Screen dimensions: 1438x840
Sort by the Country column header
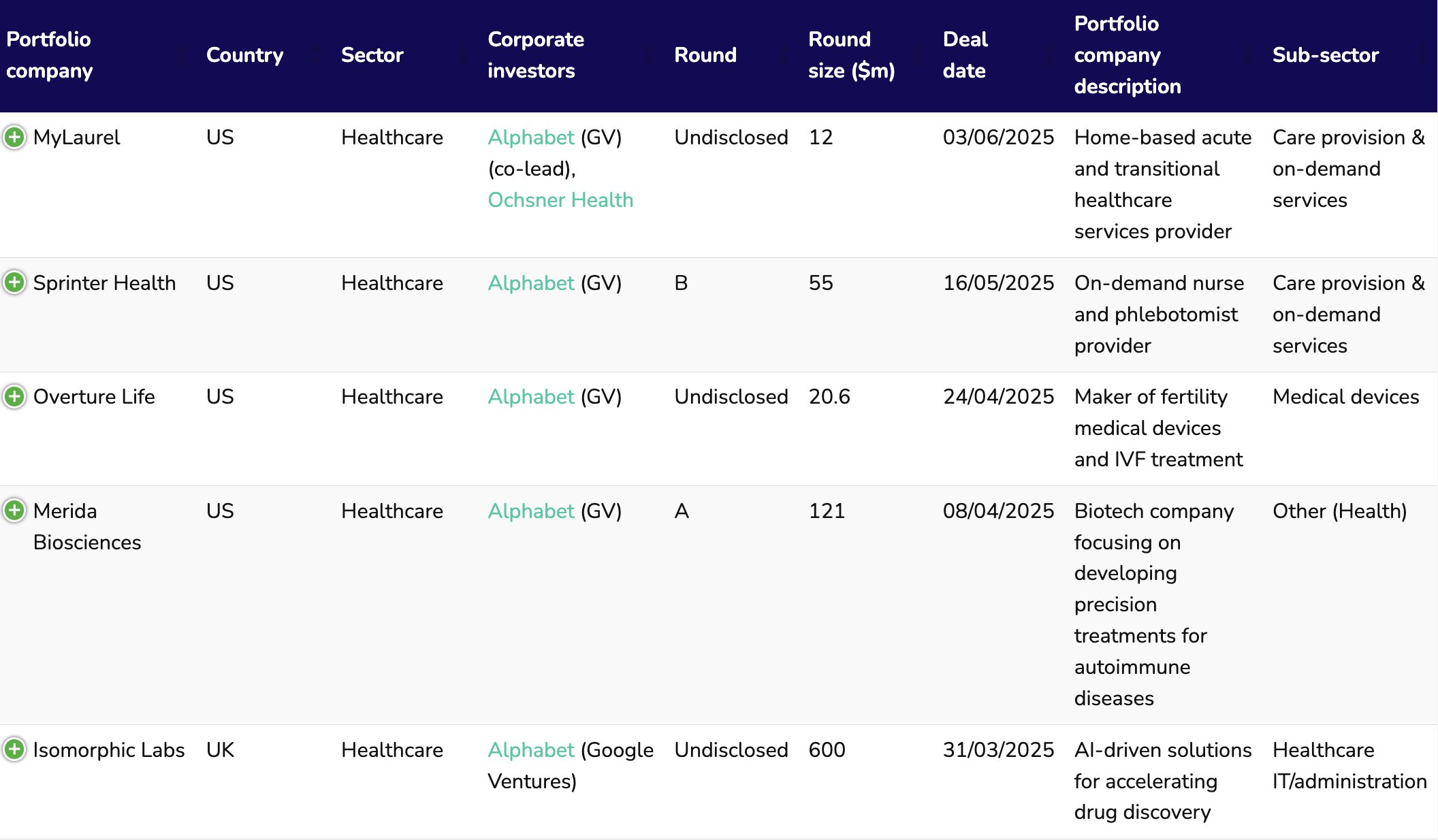click(x=244, y=55)
